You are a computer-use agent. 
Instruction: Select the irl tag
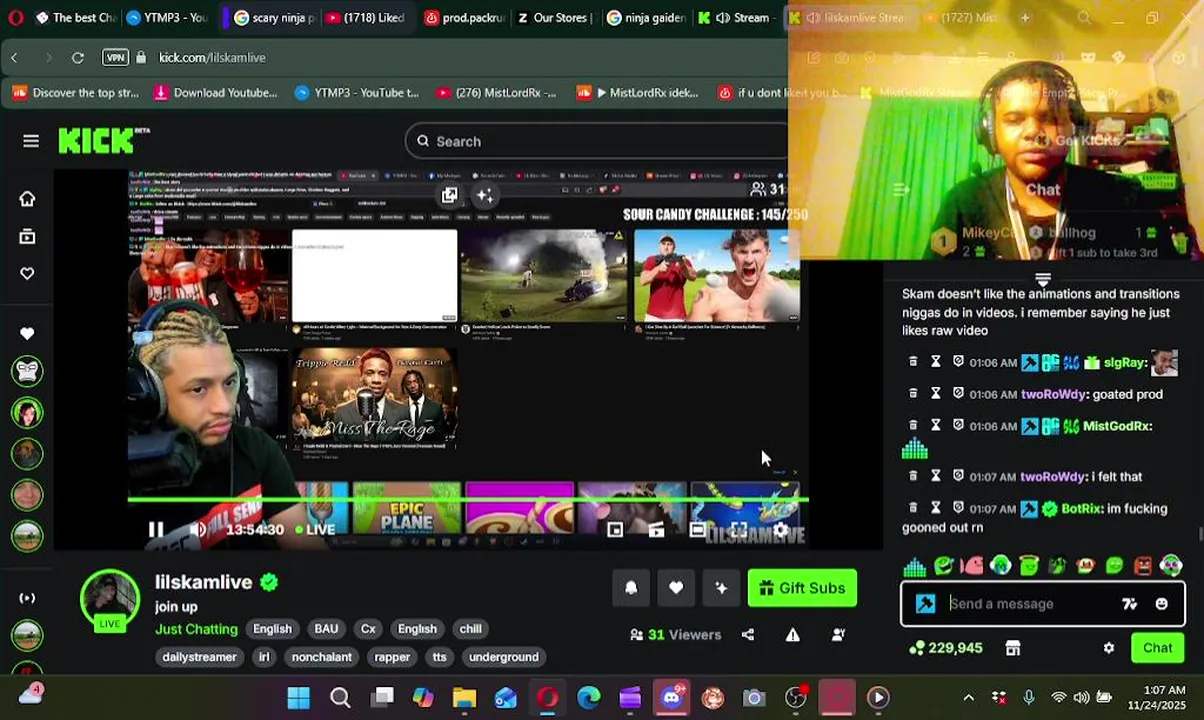point(264,657)
